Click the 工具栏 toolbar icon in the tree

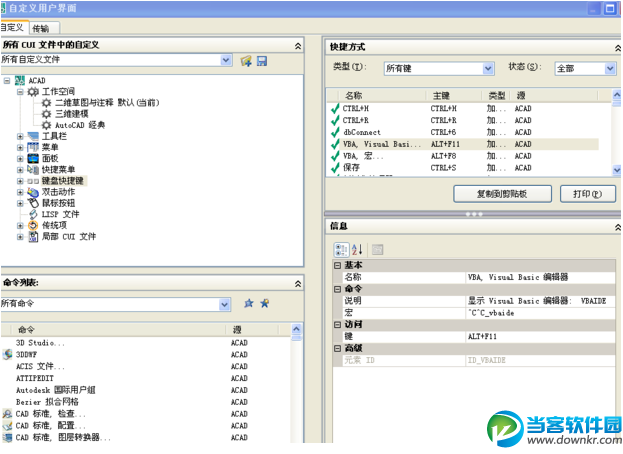[33, 136]
